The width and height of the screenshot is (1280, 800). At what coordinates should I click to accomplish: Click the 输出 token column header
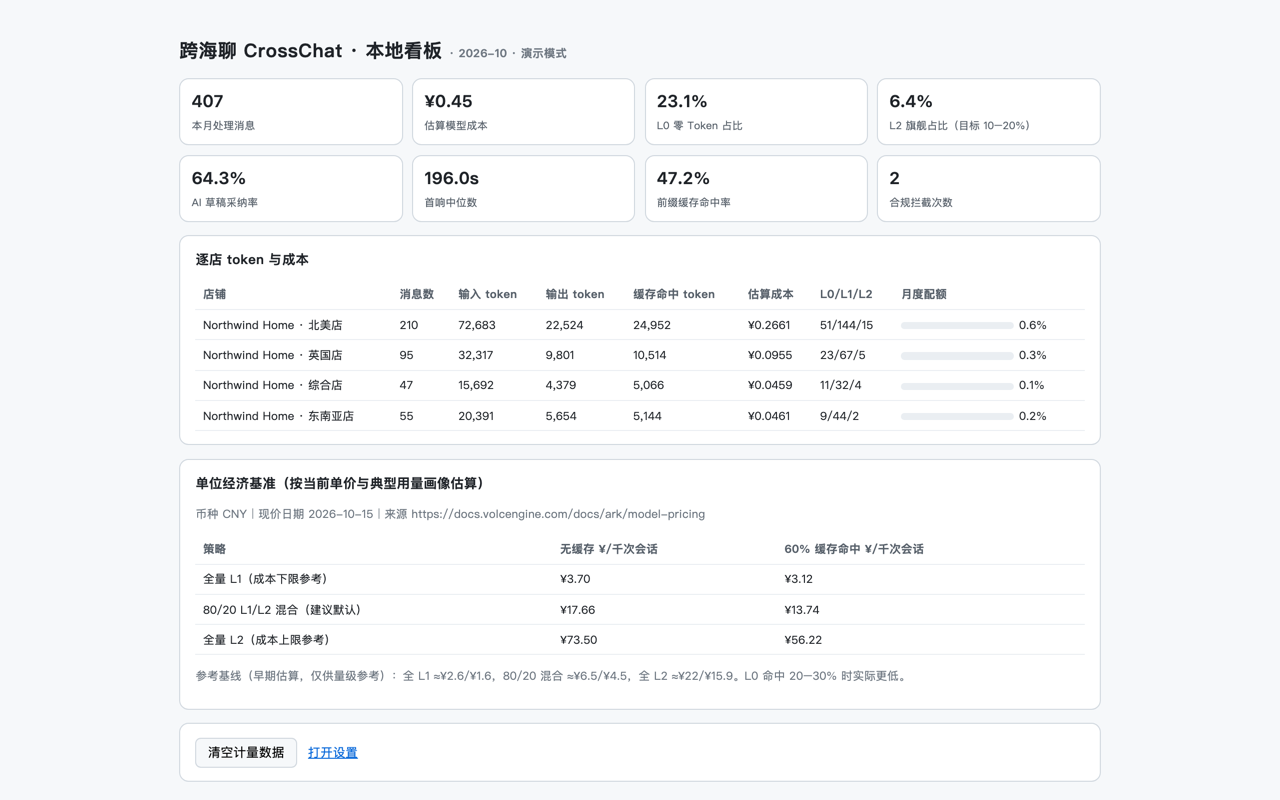click(x=575, y=294)
